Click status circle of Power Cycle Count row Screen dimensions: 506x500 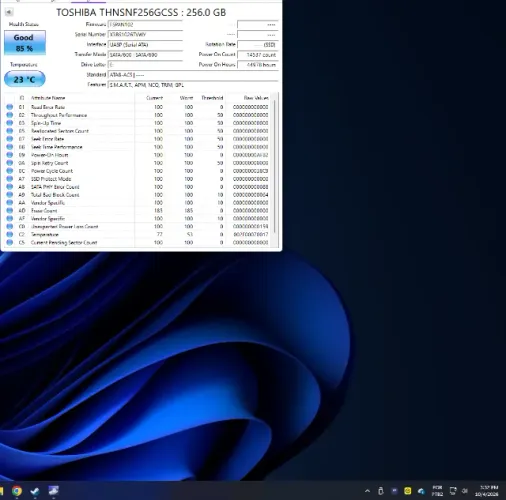10,171
